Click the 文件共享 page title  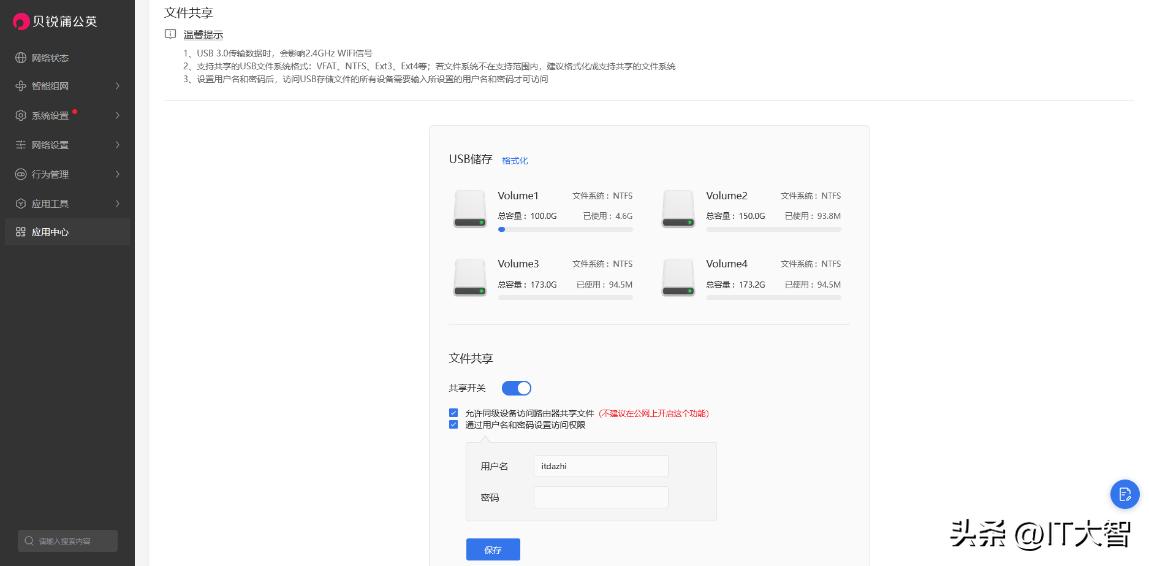[188, 12]
